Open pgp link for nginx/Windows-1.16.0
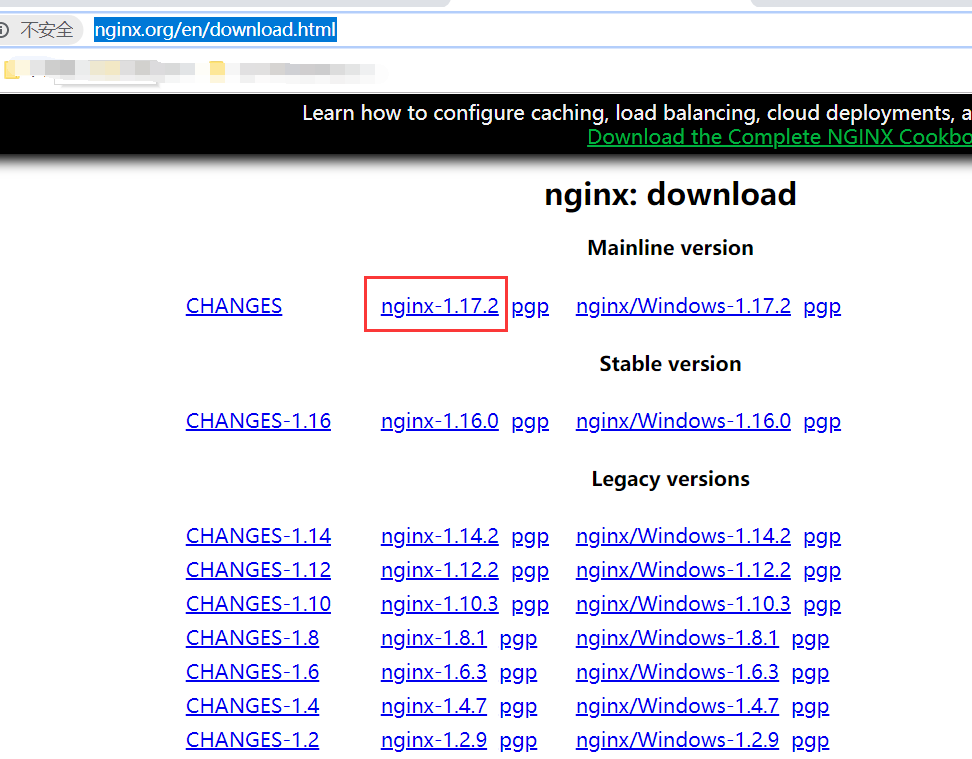 [x=822, y=423]
